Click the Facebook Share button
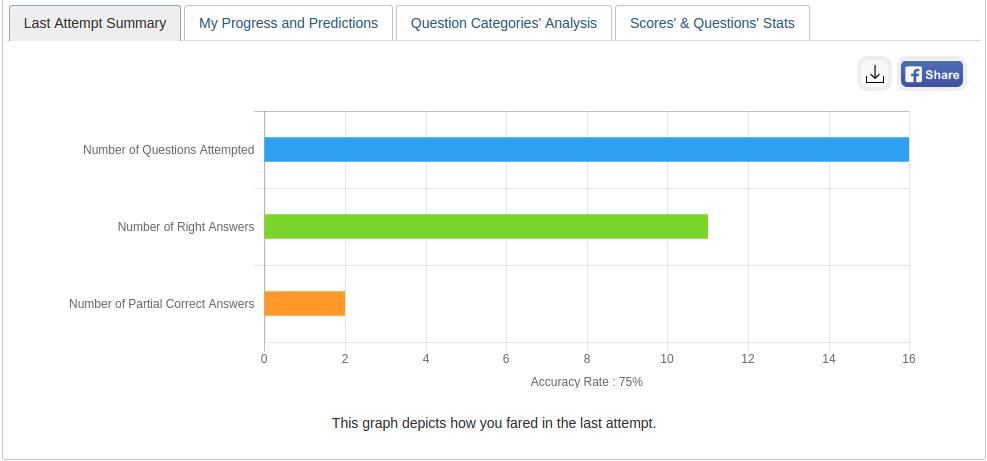Viewport: 987px width, 461px height. click(932, 75)
